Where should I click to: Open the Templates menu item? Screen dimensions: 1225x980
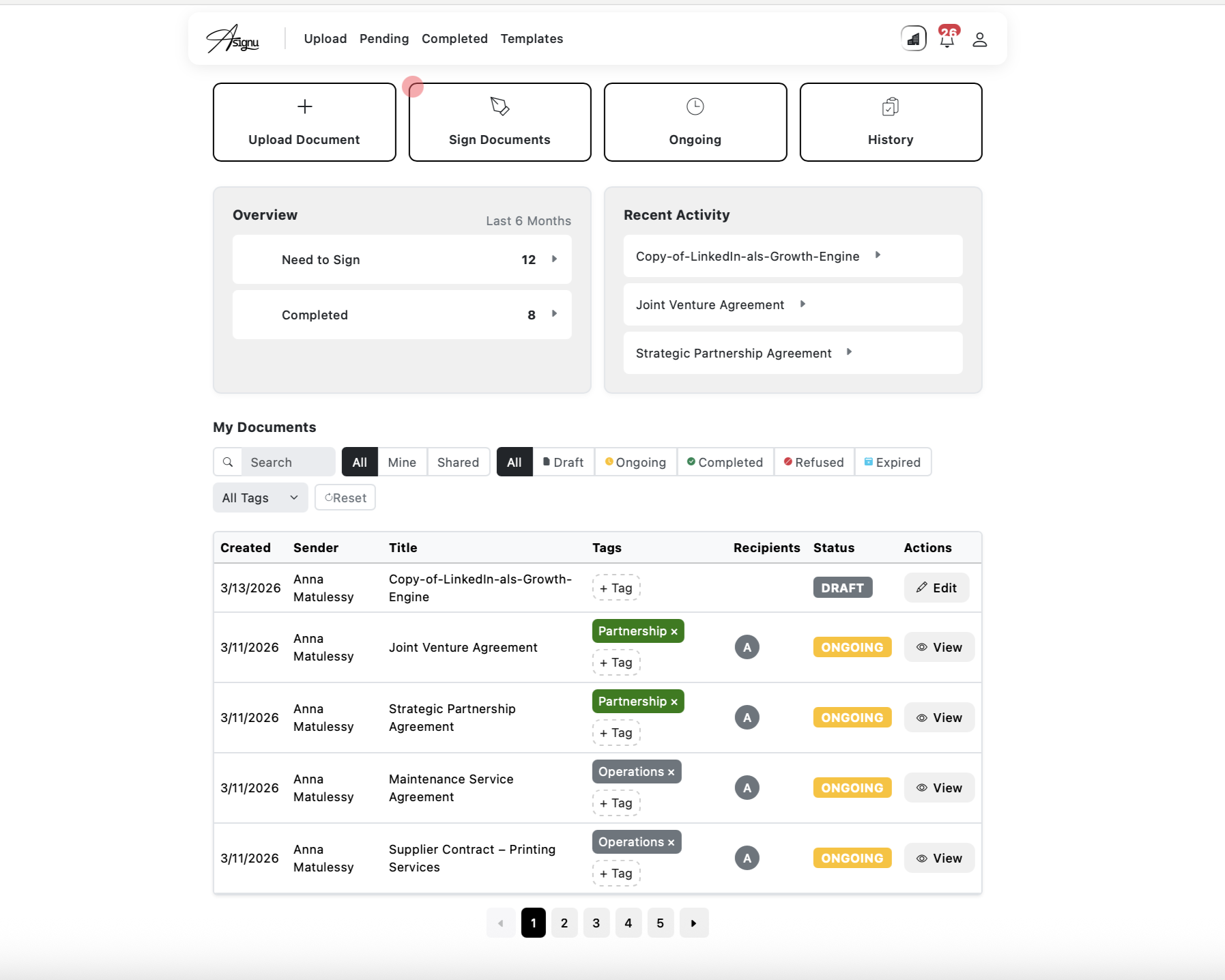[x=532, y=39]
